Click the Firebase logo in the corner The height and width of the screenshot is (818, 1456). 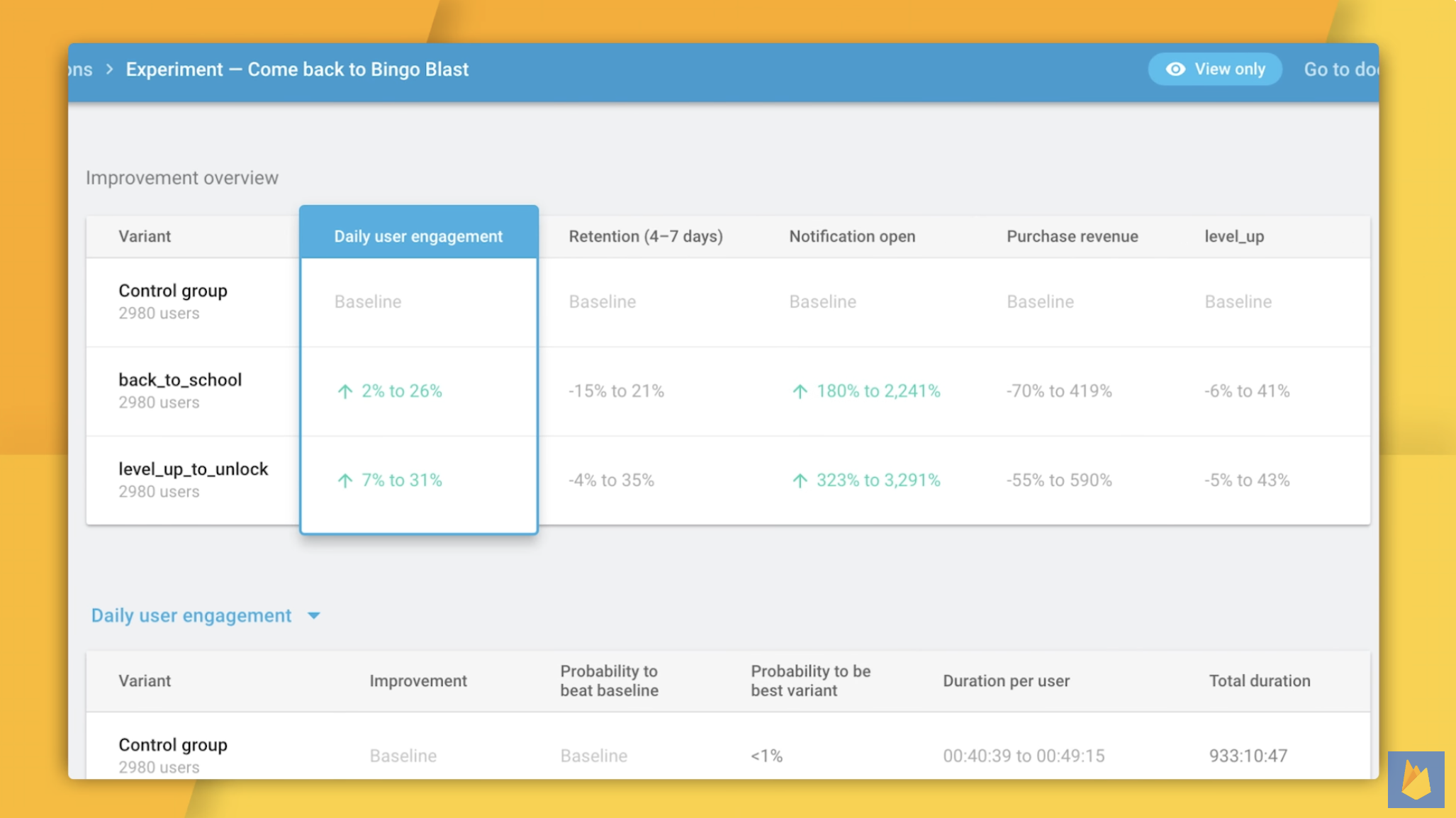(1416, 779)
